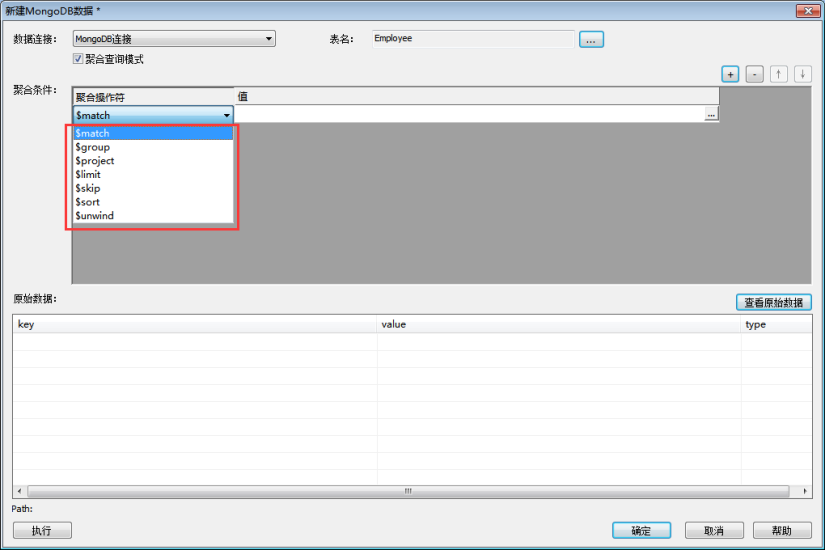The image size is (825, 550).
Task: Confirm with the 确定 button
Action: pos(641,531)
